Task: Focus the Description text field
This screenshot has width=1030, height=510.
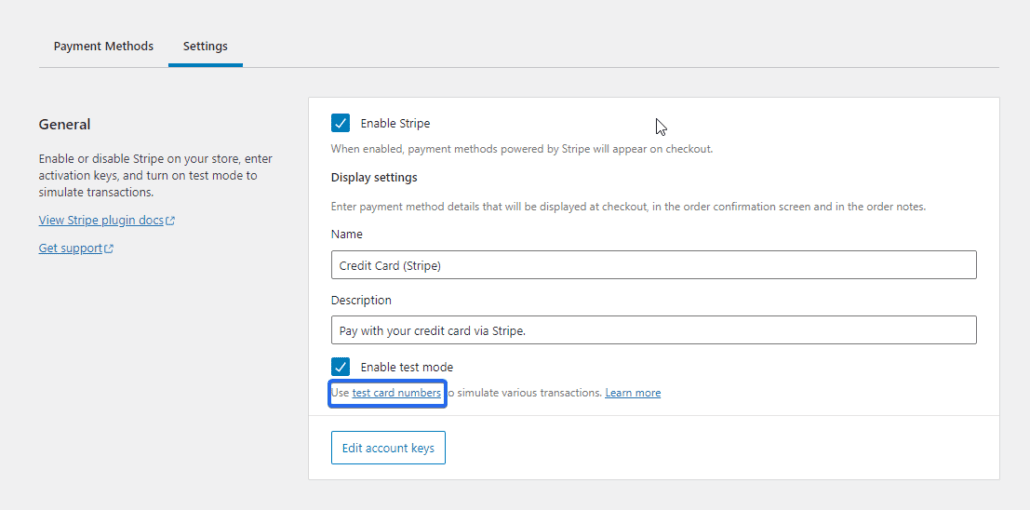Action: pos(654,330)
